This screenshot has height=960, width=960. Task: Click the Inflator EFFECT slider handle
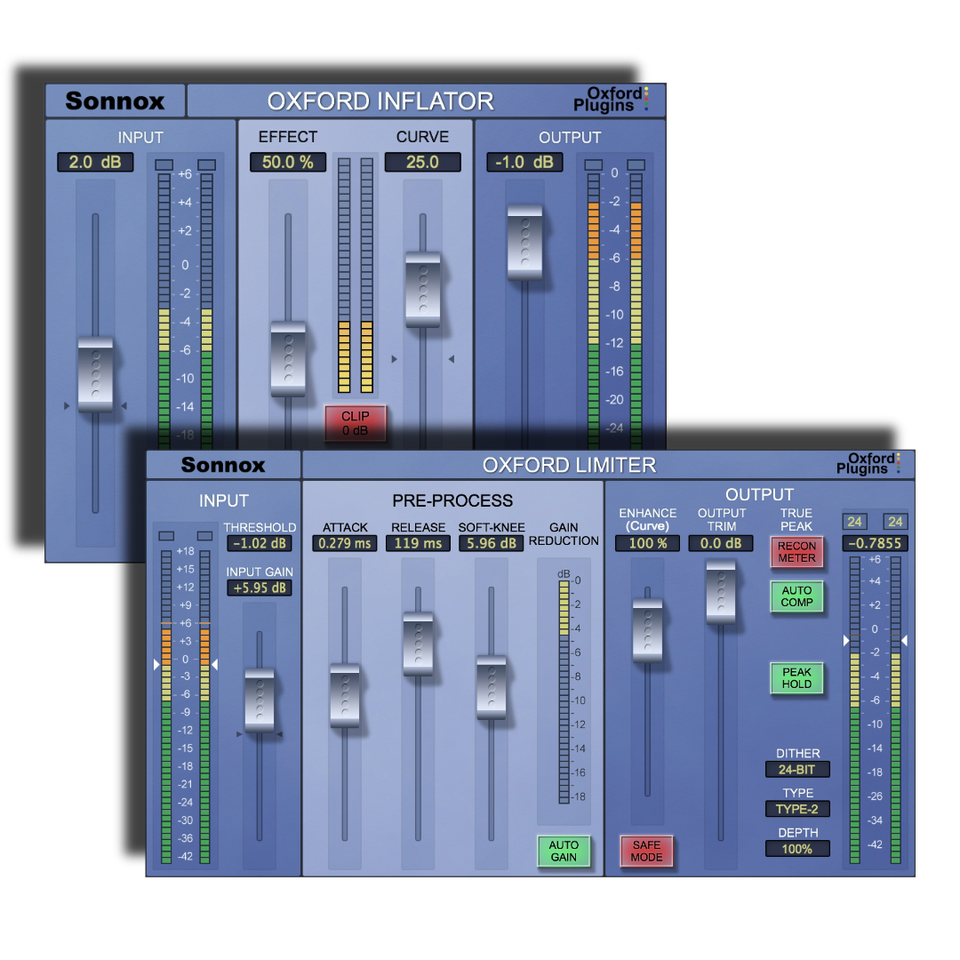pyautogui.click(x=288, y=359)
